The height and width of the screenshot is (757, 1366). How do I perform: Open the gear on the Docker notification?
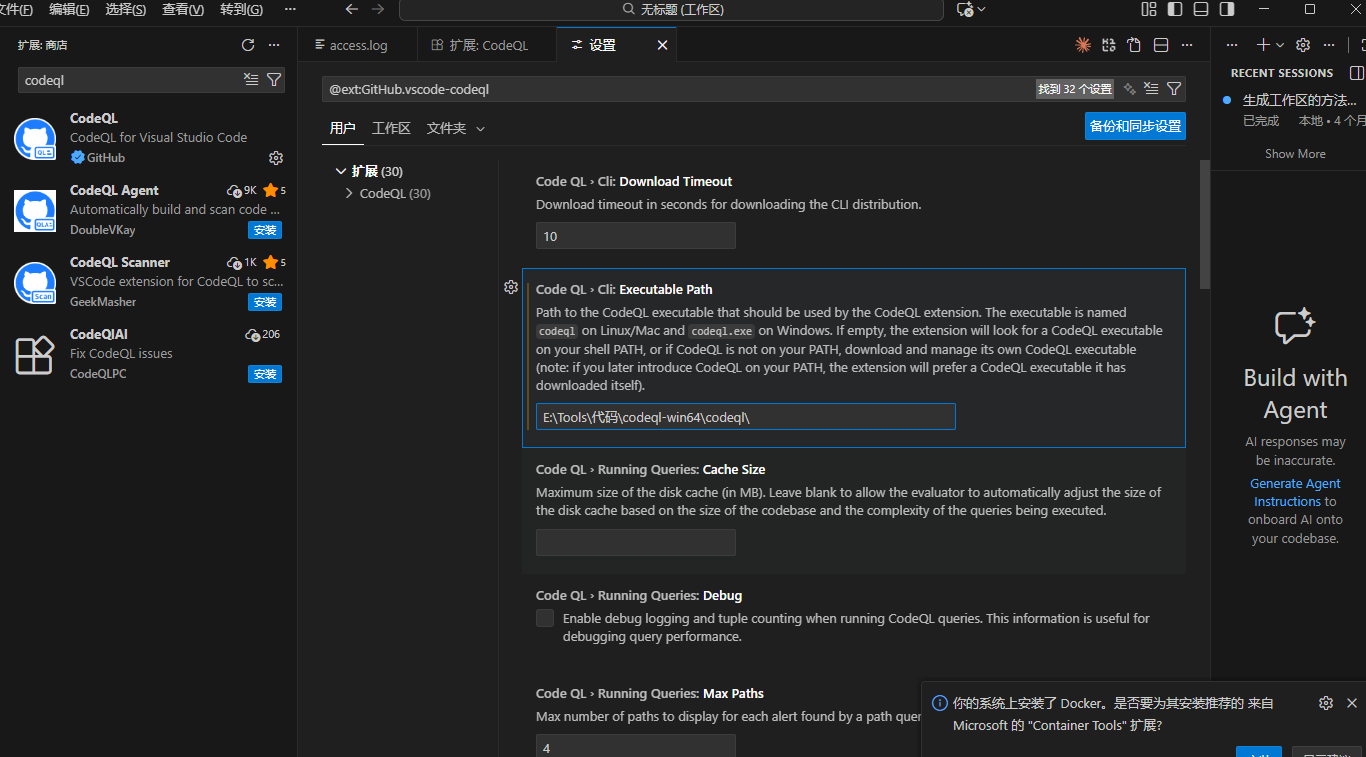click(x=1326, y=703)
